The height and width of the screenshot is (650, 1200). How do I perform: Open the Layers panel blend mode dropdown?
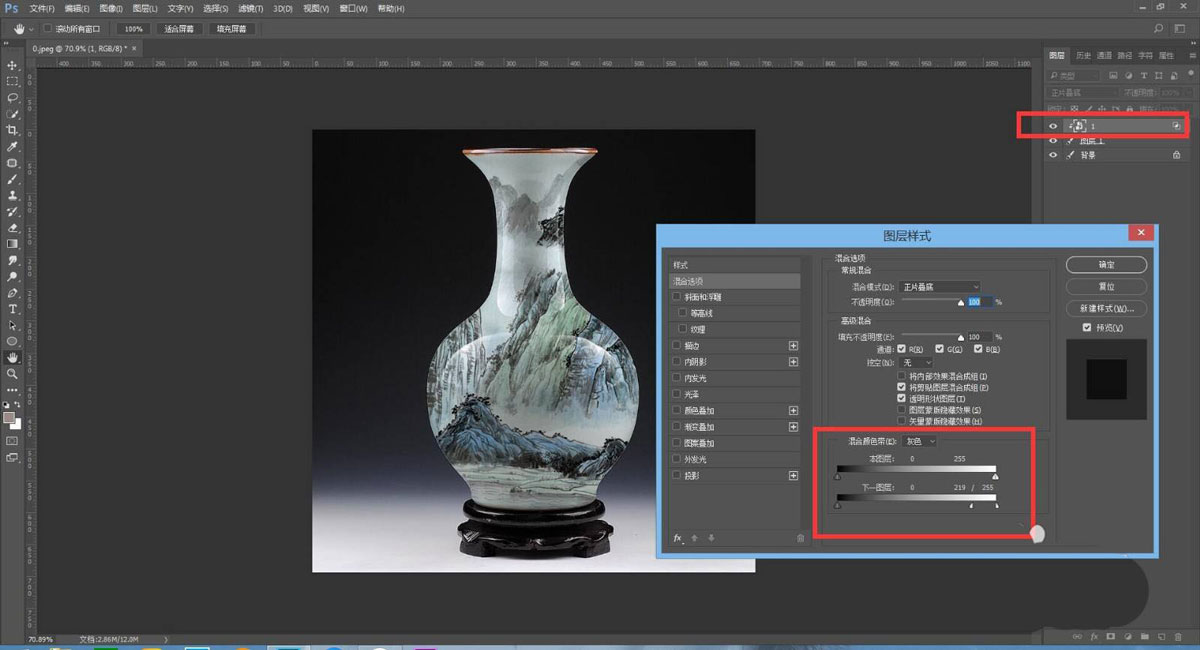pyautogui.click(x=1083, y=93)
